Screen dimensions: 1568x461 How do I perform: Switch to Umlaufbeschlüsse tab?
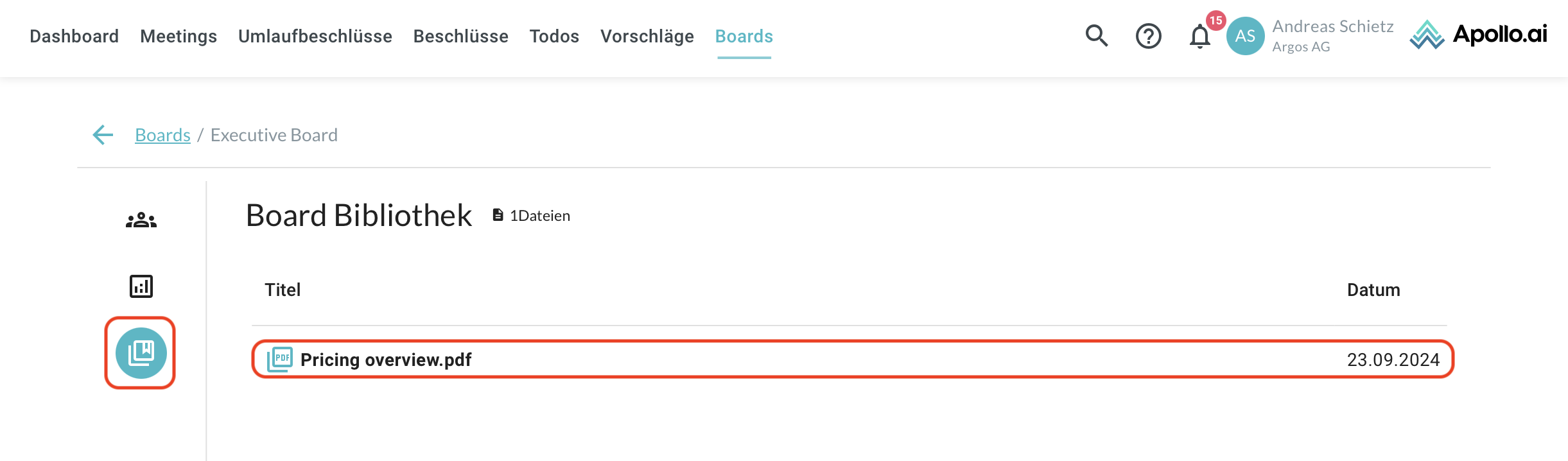click(315, 37)
